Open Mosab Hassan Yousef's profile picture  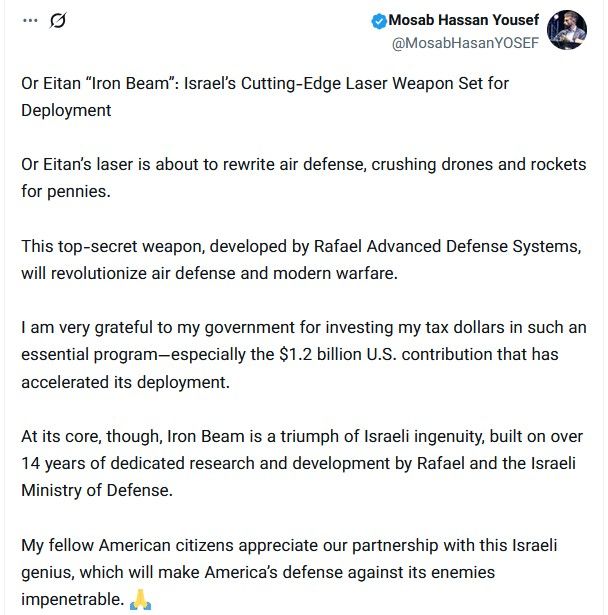click(x=567, y=30)
